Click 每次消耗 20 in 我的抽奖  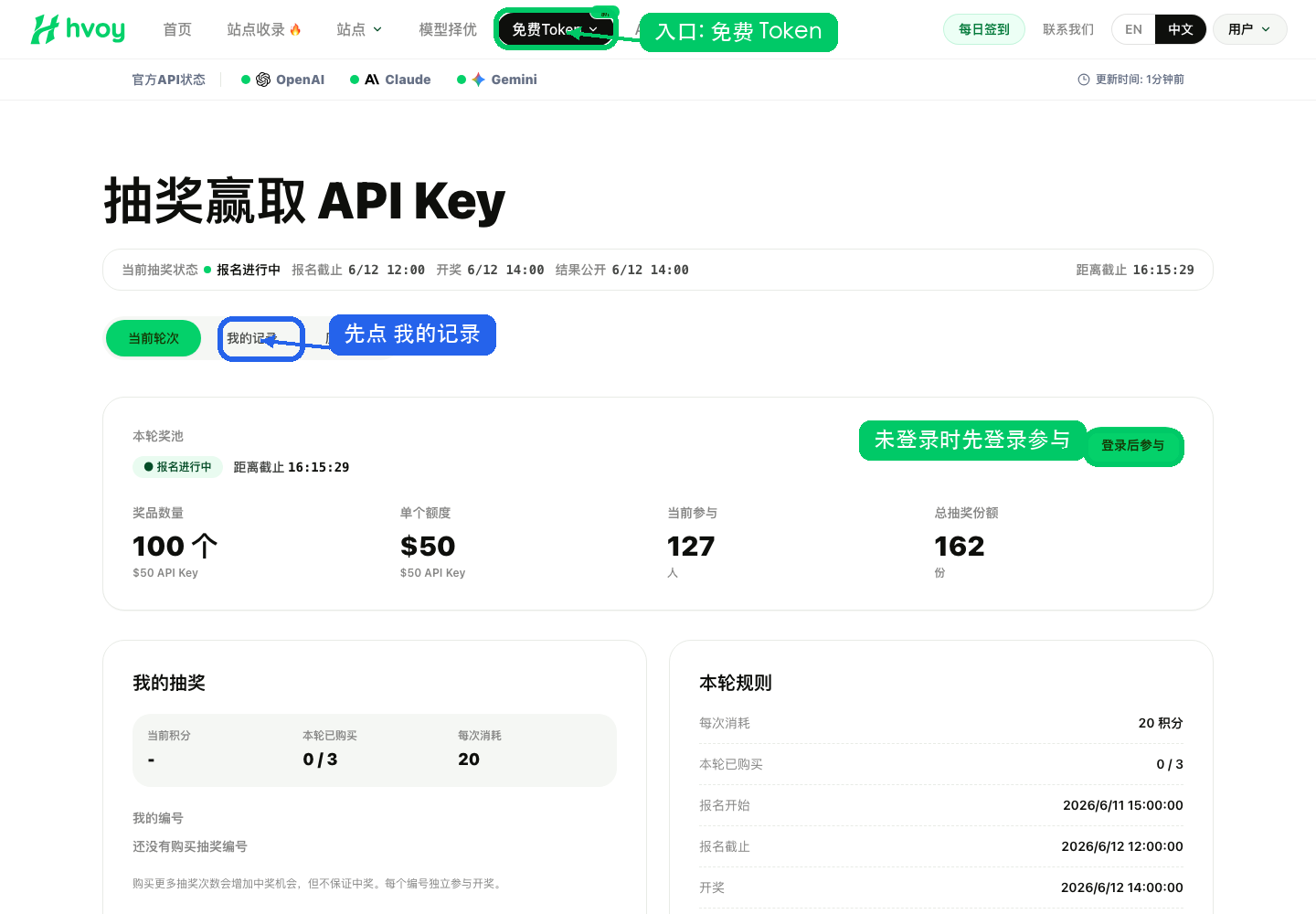coord(480,749)
